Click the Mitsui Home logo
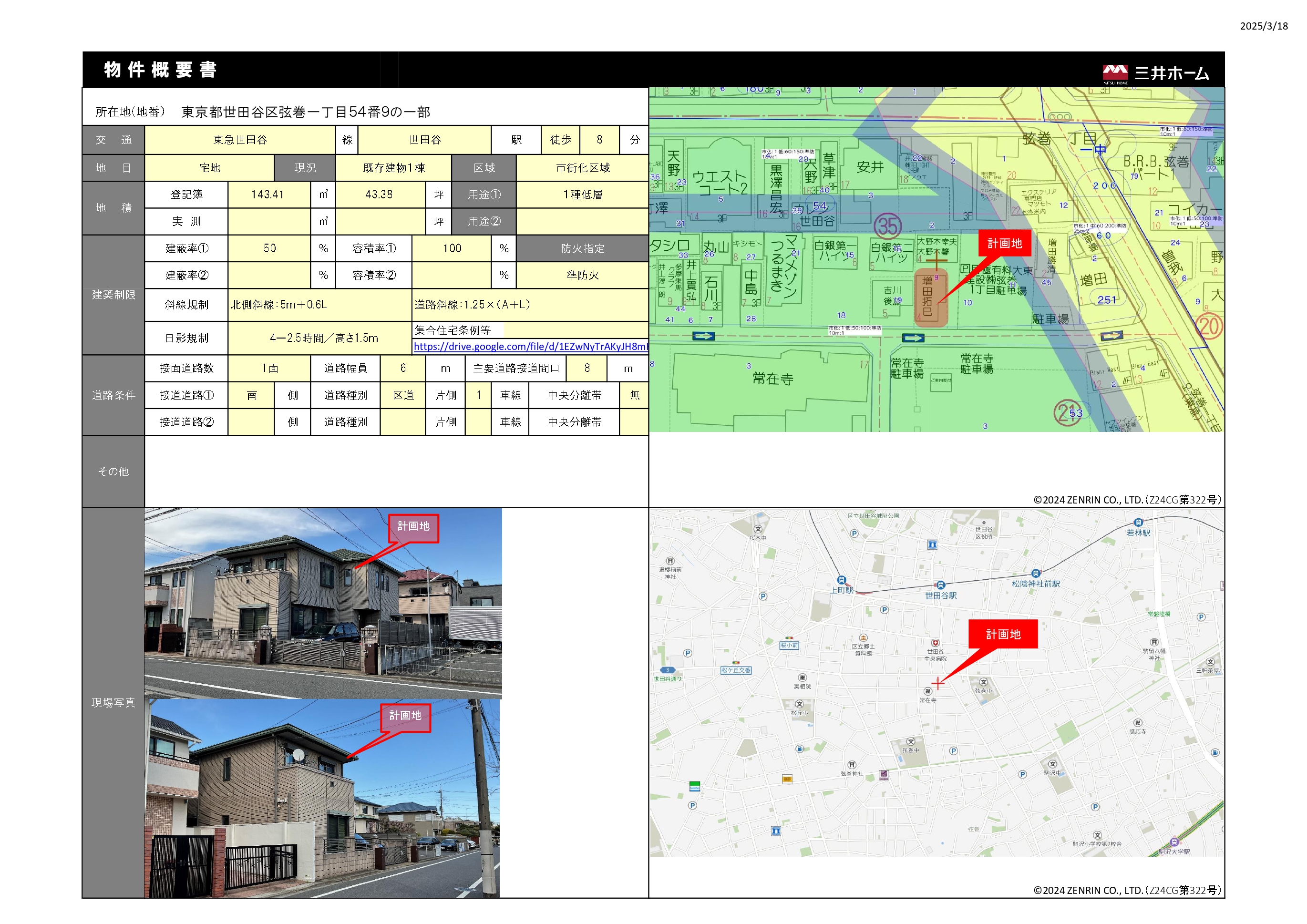 (1155, 73)
